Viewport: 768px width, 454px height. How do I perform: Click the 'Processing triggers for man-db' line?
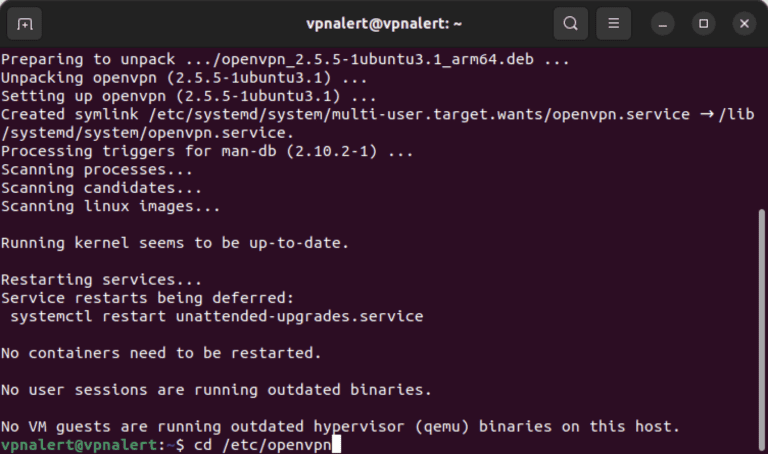(207, 152)
